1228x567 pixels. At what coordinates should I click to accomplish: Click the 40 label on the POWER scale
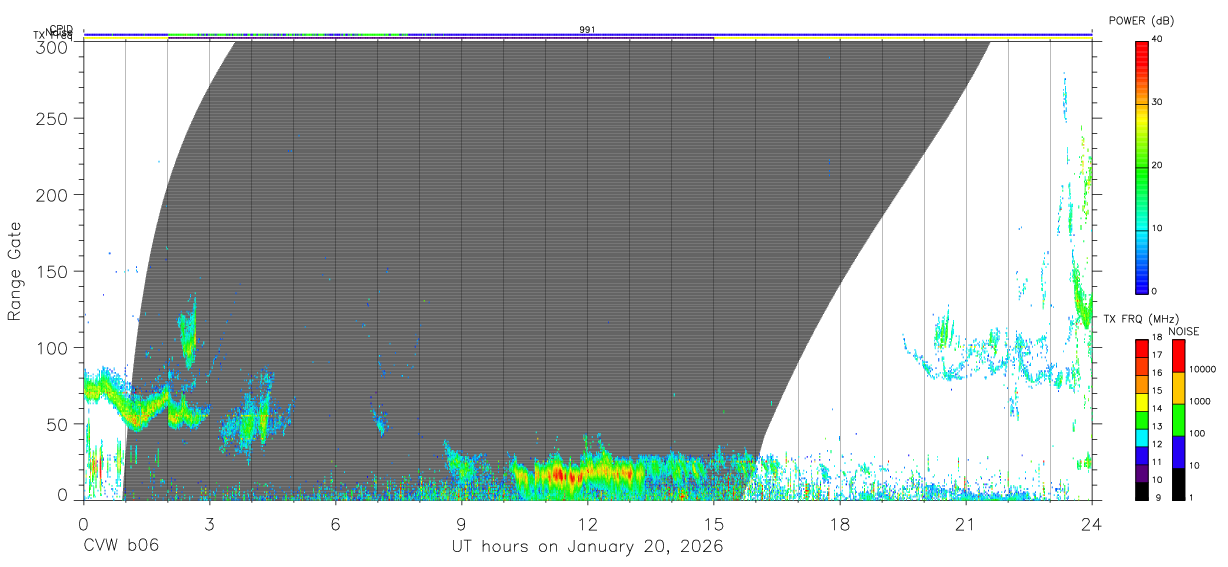[x=1157, y=40]
